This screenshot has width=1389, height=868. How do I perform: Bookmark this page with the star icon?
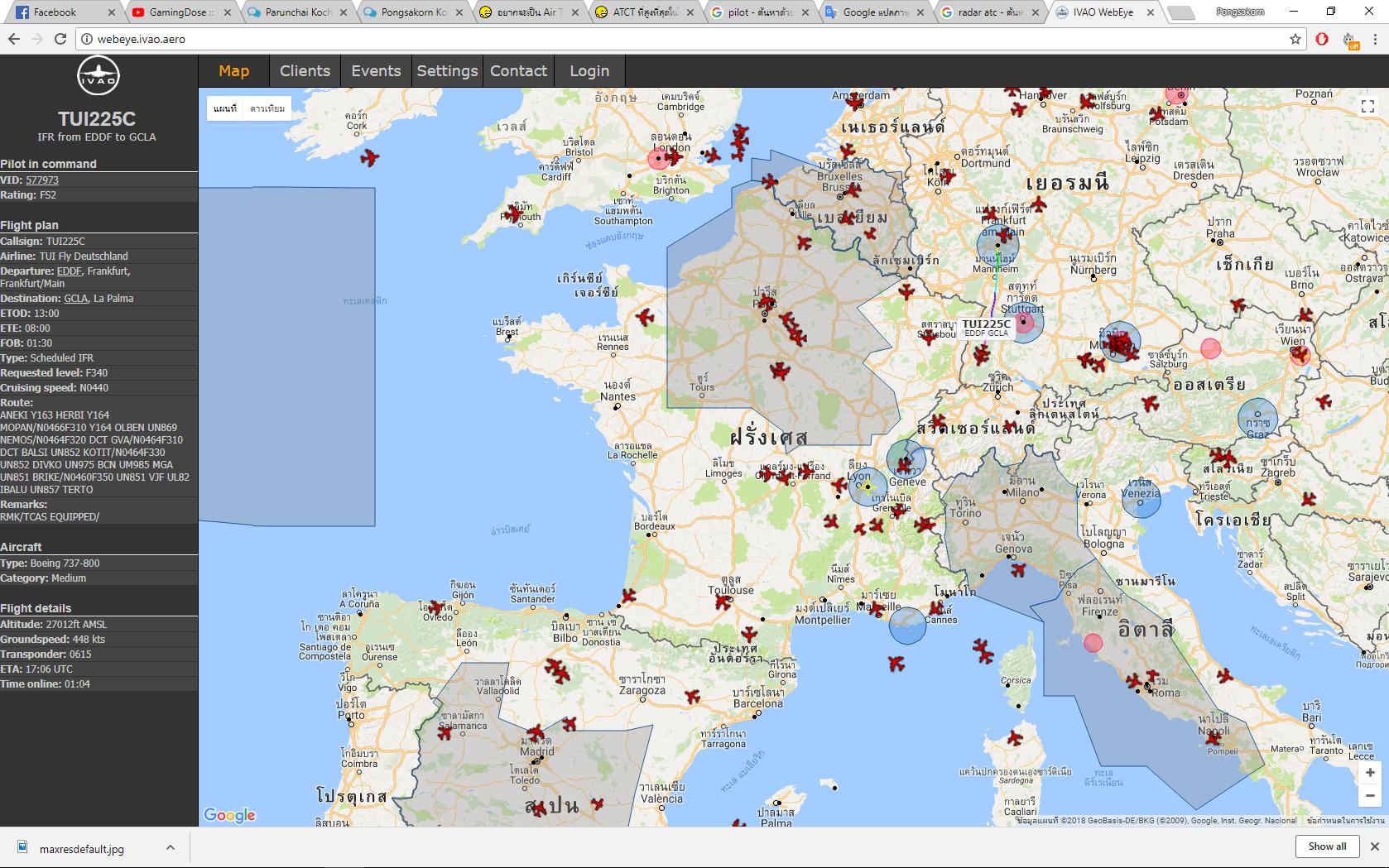[1295, 39]
